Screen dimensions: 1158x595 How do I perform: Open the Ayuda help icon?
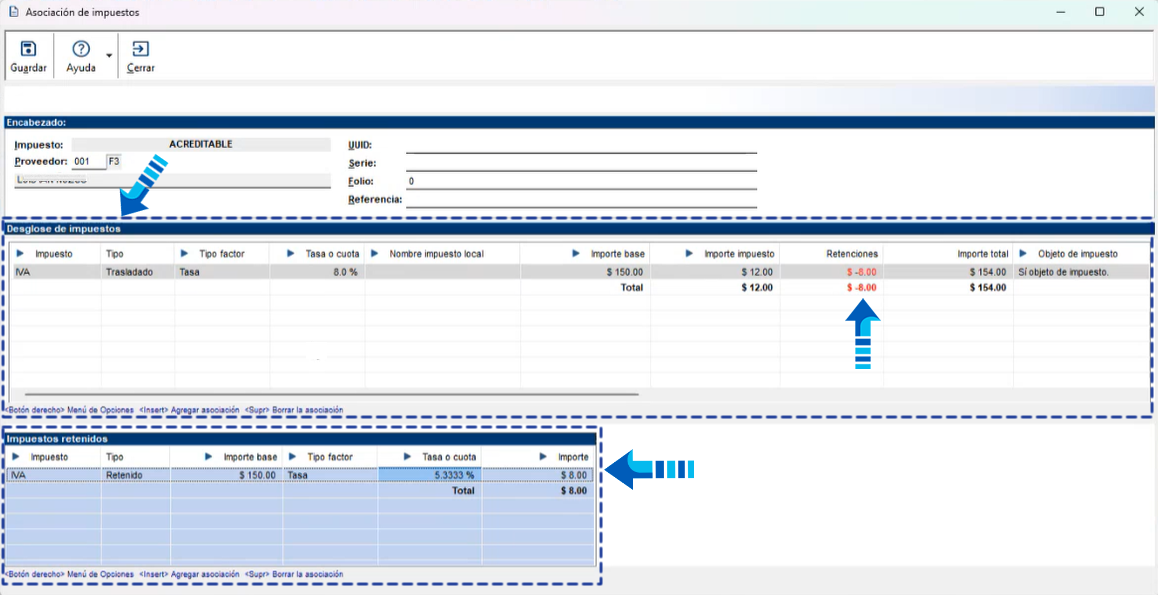[81, 49]
